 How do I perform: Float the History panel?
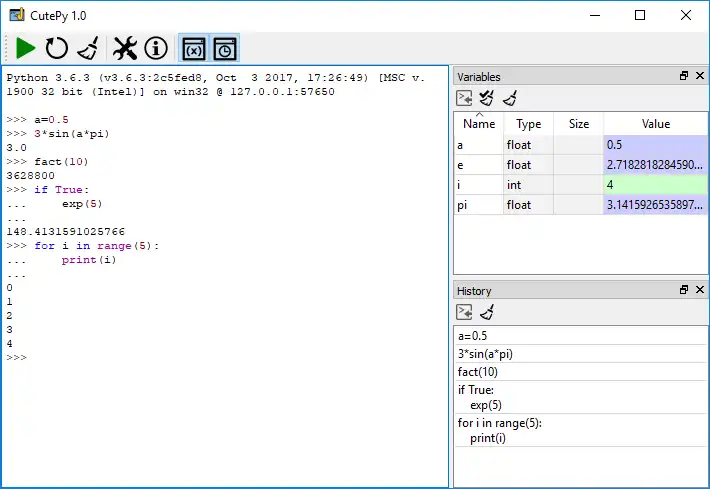684,289
